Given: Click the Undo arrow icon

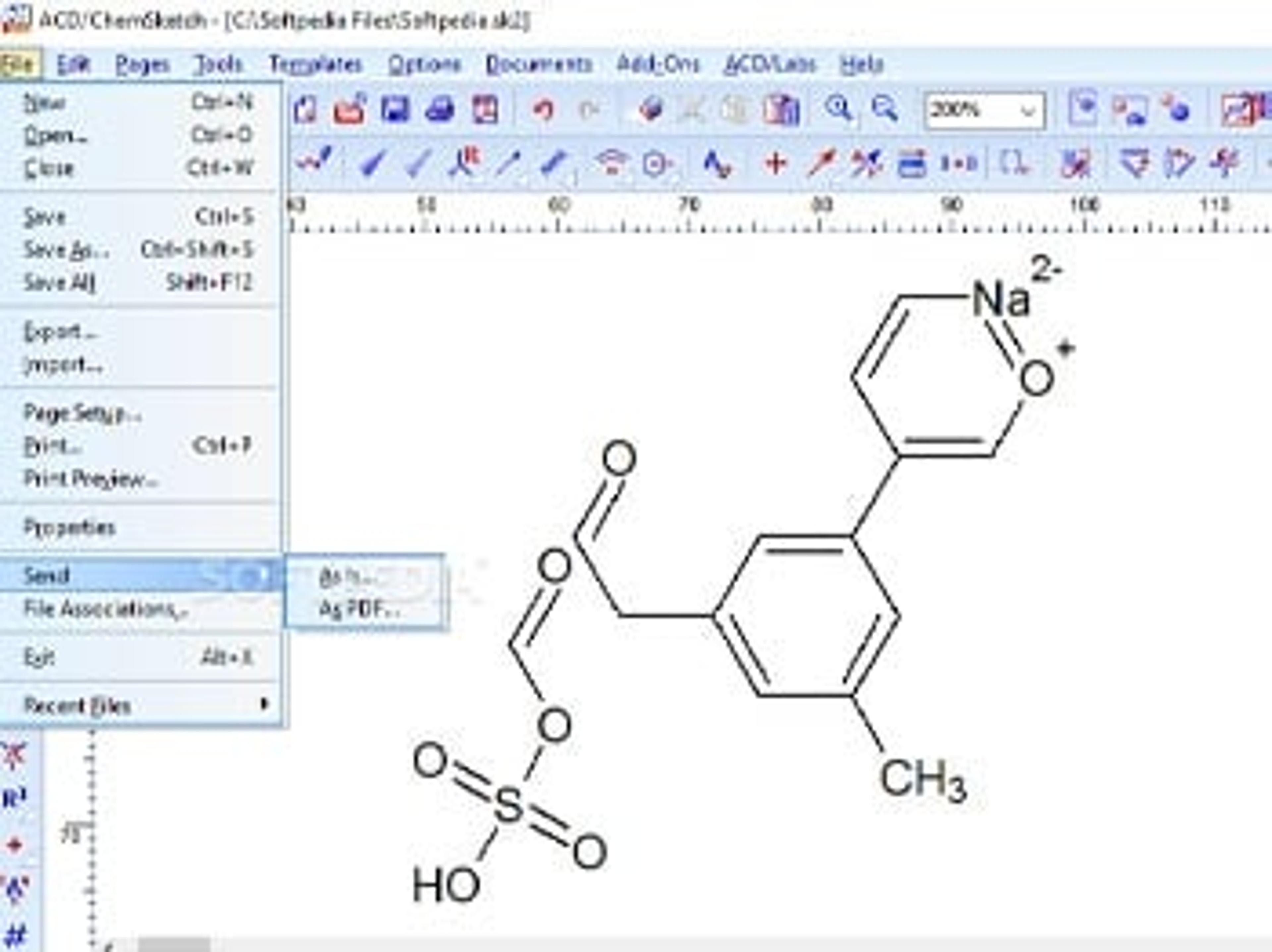Looking at the screenshot, I should (543, 109).
